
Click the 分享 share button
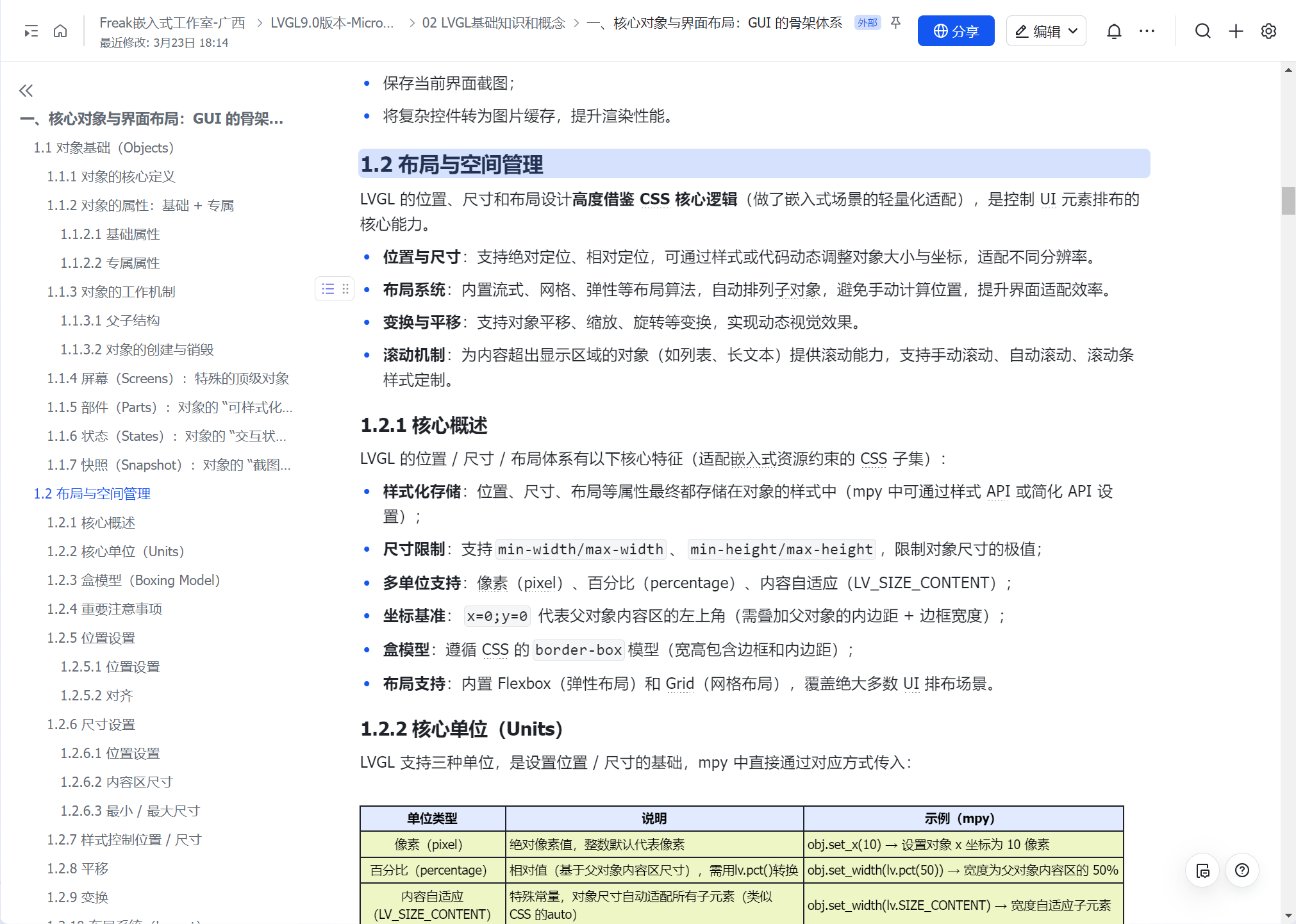coord(956,31)
